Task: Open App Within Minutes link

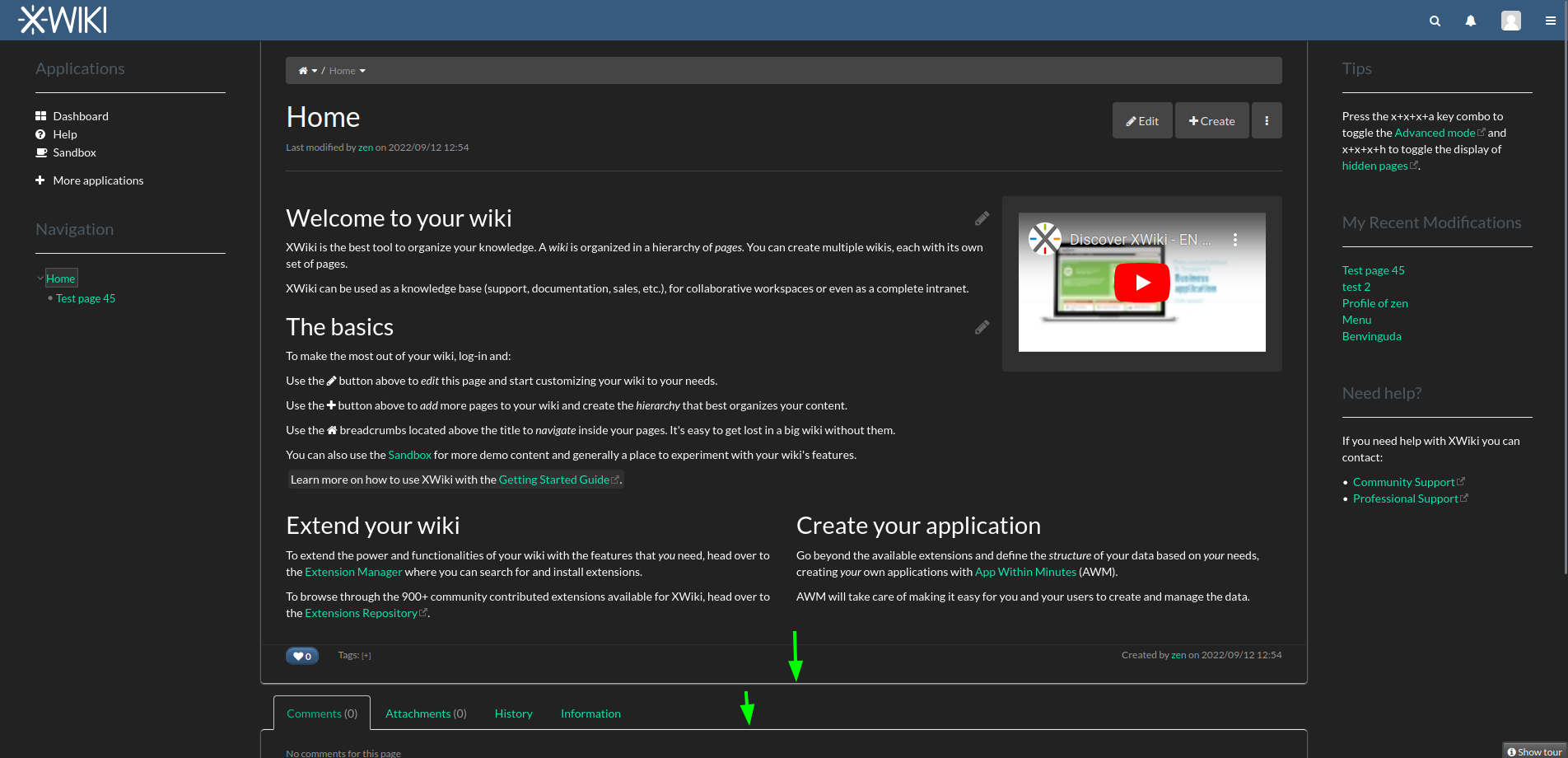Action: click(1025, 572)
